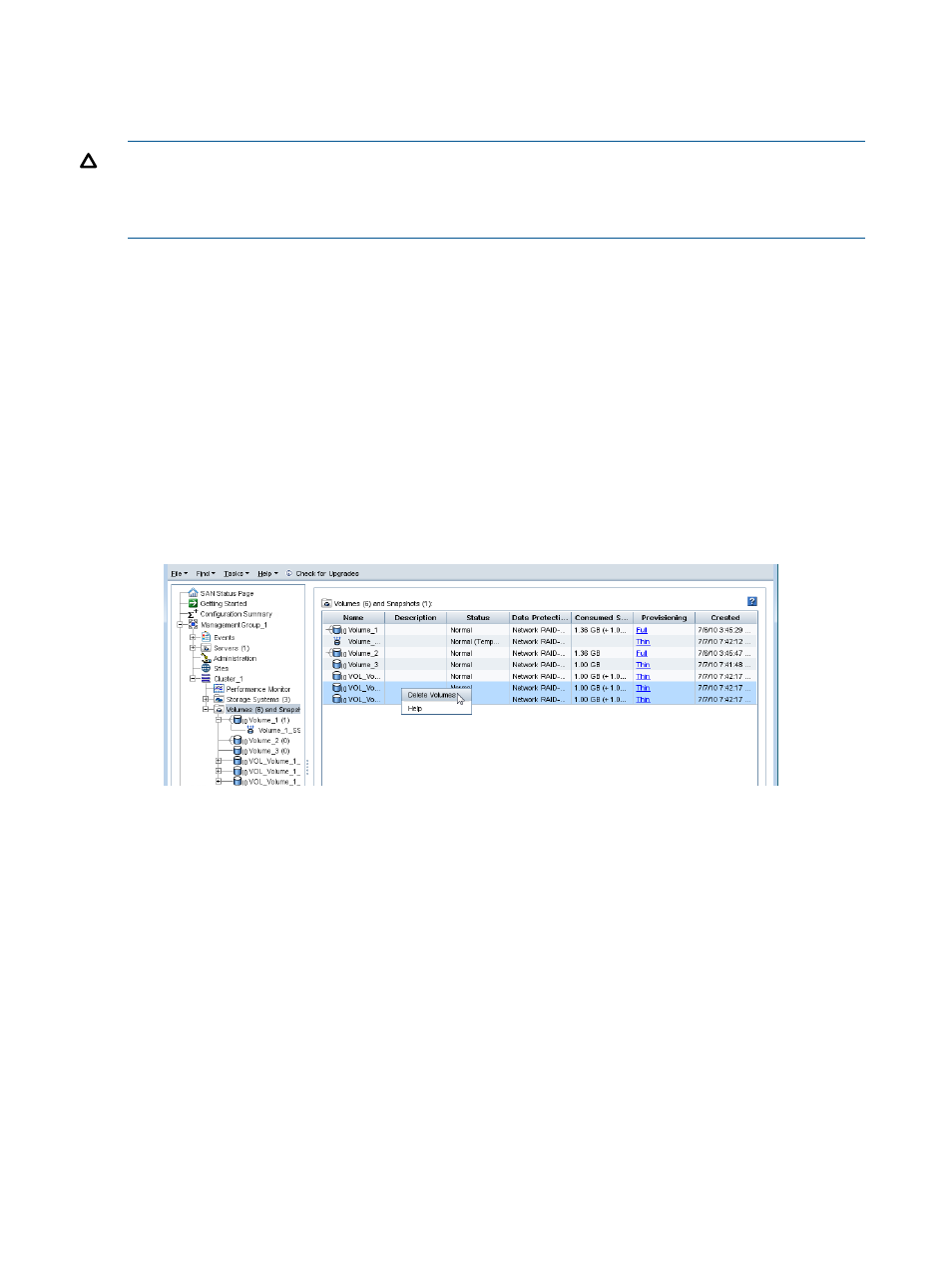Click the Cluster_1 stack icon
Viewport: 952px width, 1268px height.
click(x=206, y=679)
